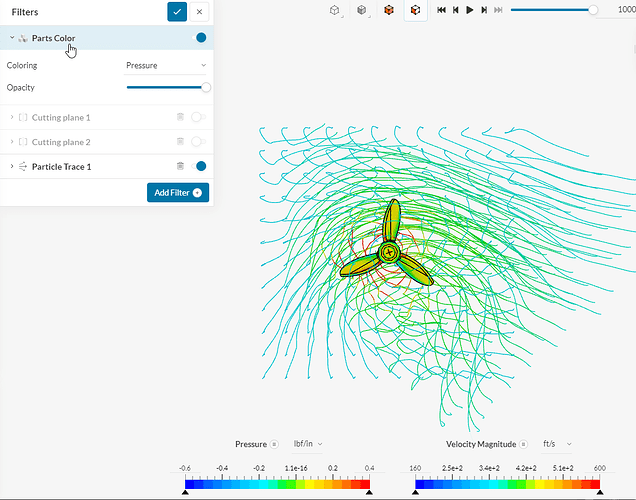The image size is (636, 500).
Task: Select the gray shaded cube view icon
Action: click(x=362, y=10)
